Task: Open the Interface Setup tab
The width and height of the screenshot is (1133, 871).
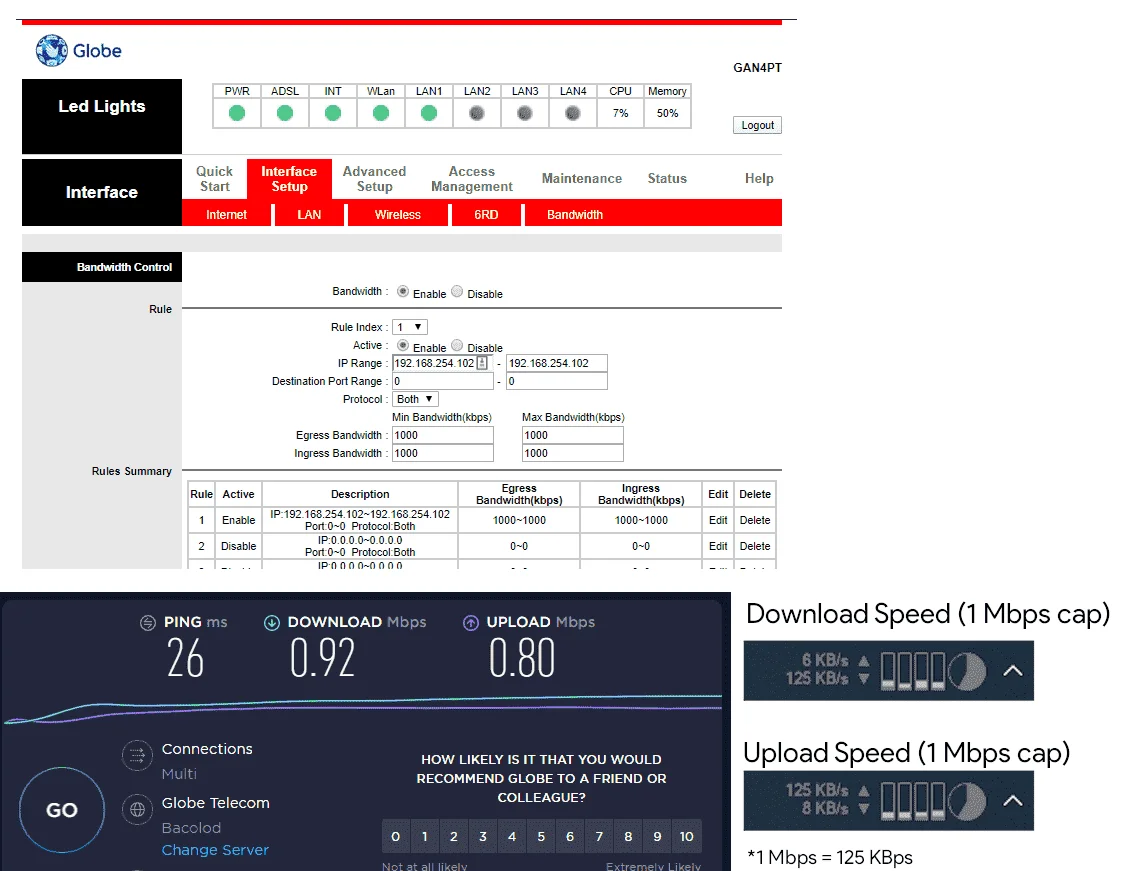Action: [x=289, y=179]
